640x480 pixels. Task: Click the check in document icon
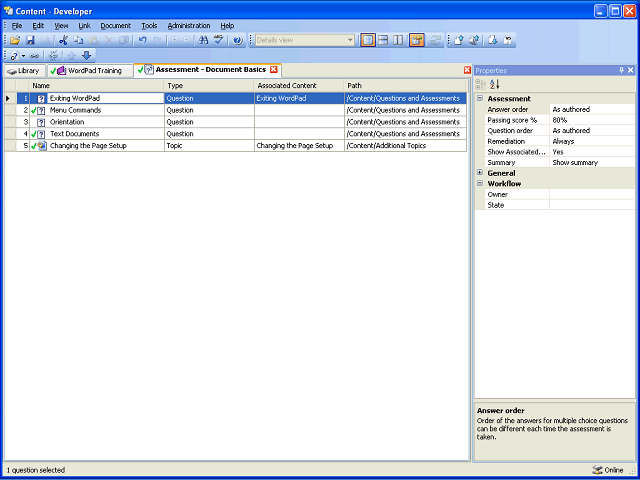459,40
